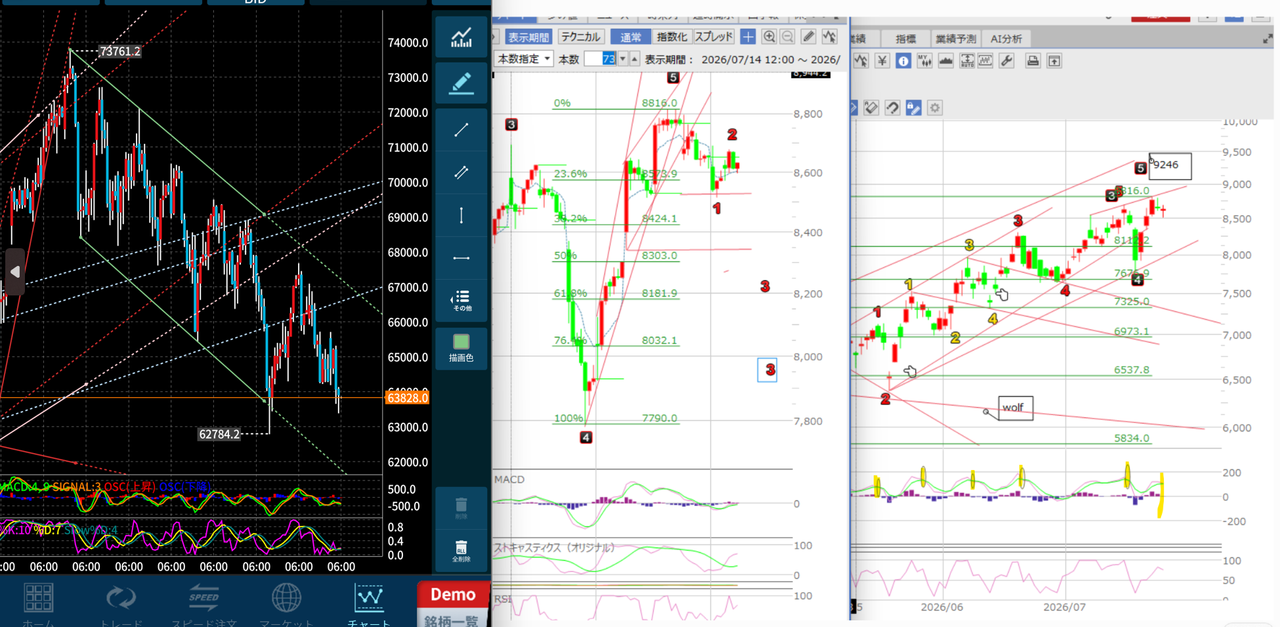
Task: Select the 9246 price label on the right chart
Action: 1170,166
